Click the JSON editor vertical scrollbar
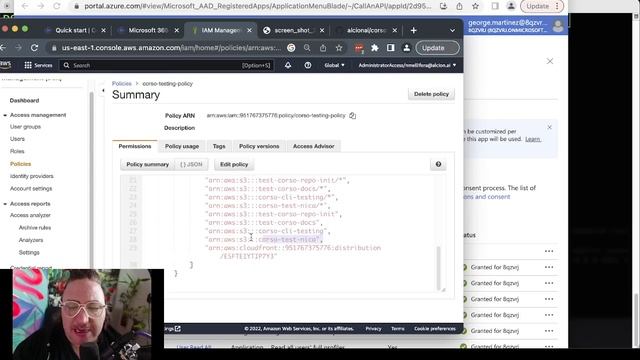Viewport: 640px width, 360px height. click(x=439, y=267)
